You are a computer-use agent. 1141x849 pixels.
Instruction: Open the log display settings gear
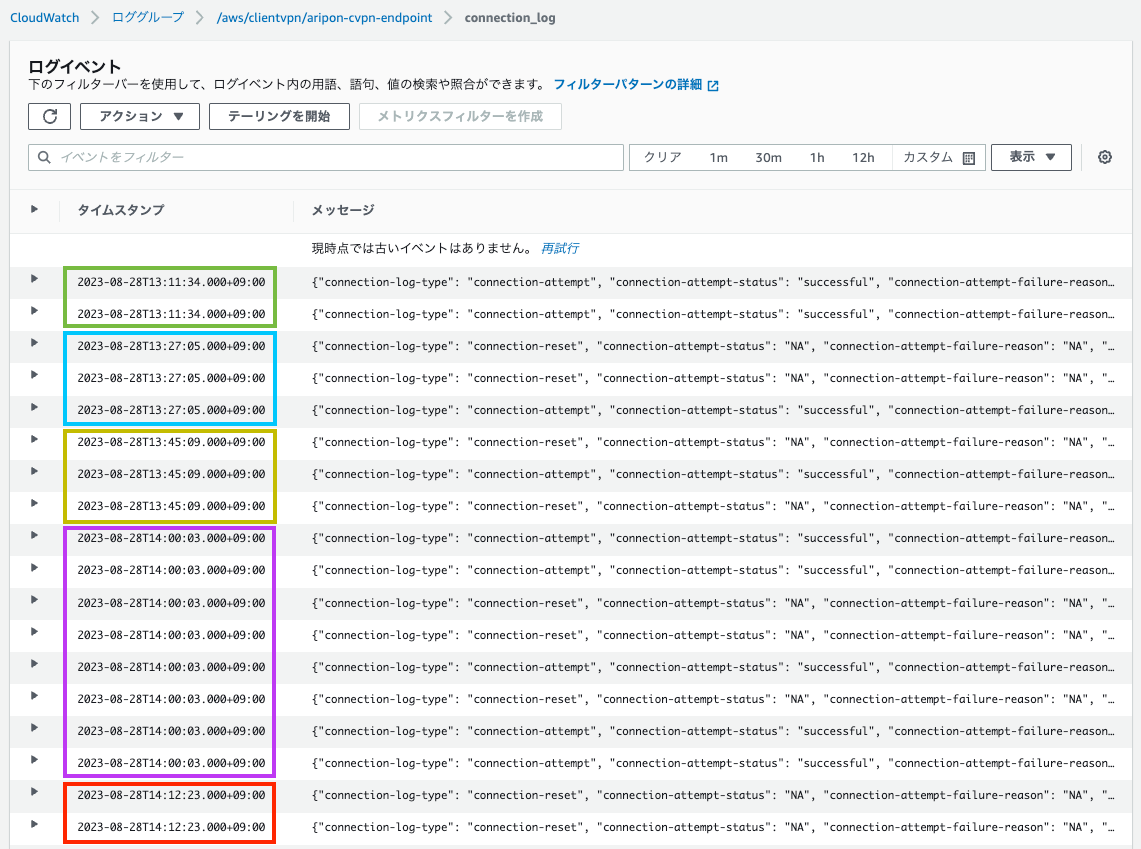pyautogui.click(x=1104, y=157)
